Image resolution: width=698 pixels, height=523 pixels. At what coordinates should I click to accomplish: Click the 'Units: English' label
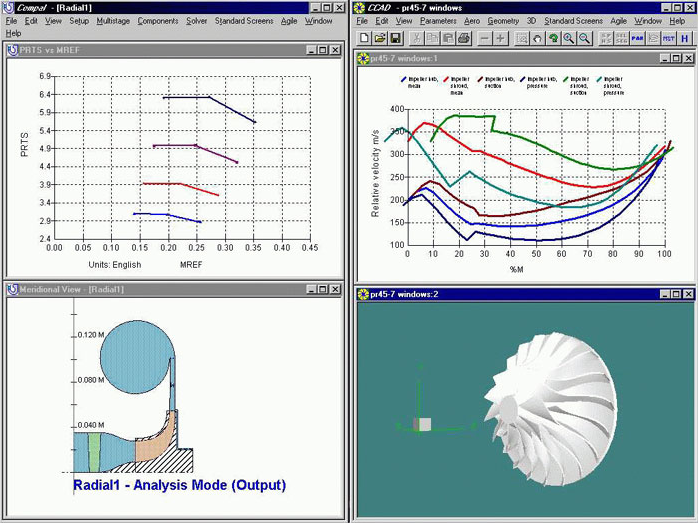click(x=114, y=265)
